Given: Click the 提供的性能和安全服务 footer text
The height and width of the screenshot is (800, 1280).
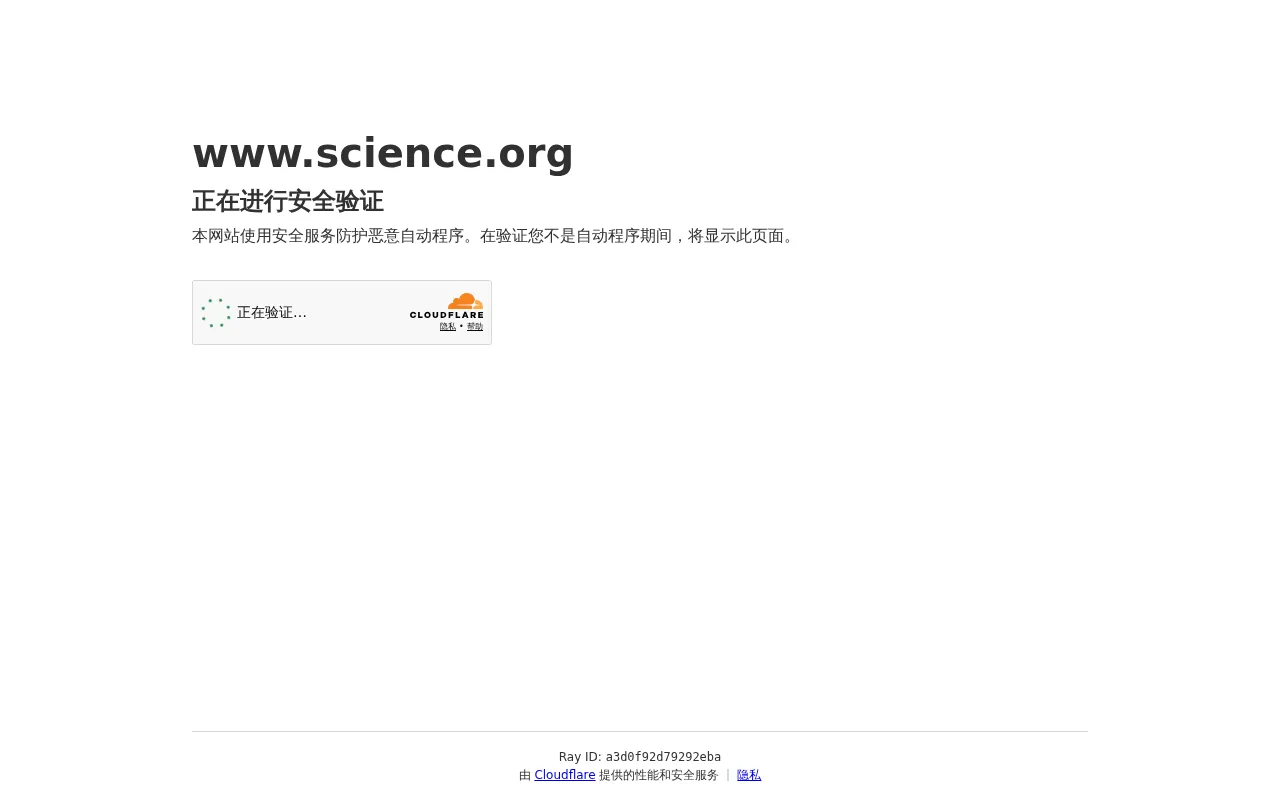Looking at the screenshot, I should pos(659,775).
